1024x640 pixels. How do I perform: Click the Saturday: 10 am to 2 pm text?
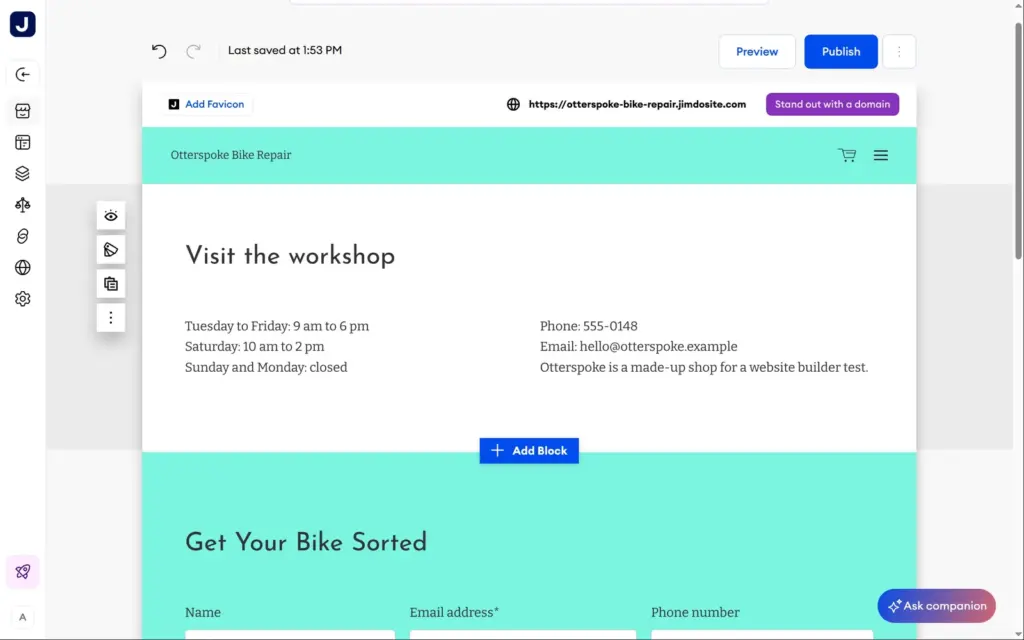255,347
